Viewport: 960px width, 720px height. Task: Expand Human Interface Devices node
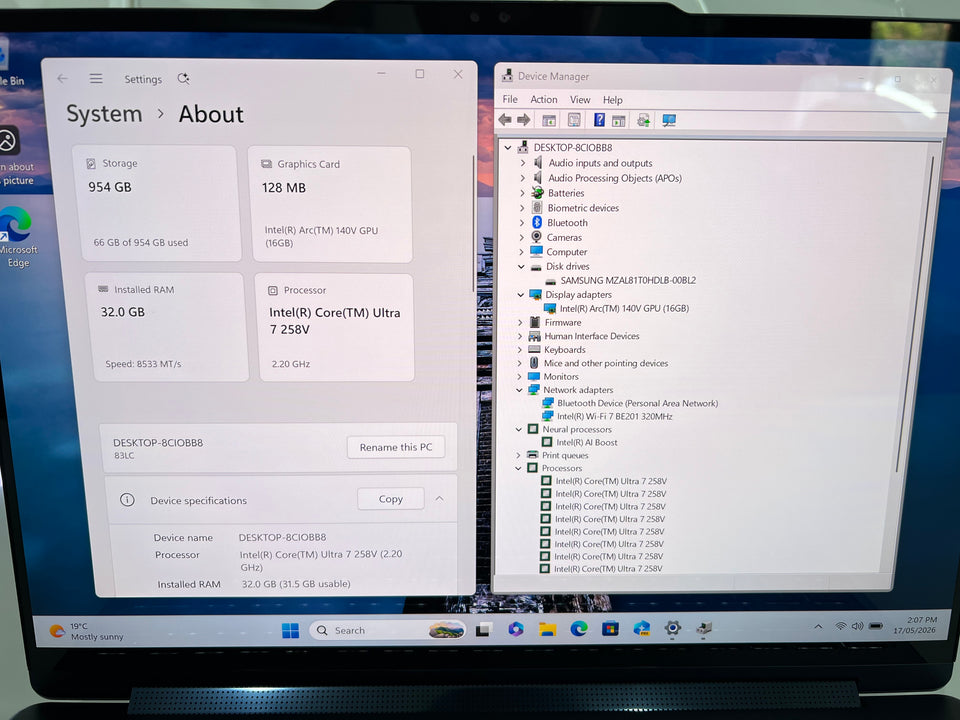click(x=520, y=336)
